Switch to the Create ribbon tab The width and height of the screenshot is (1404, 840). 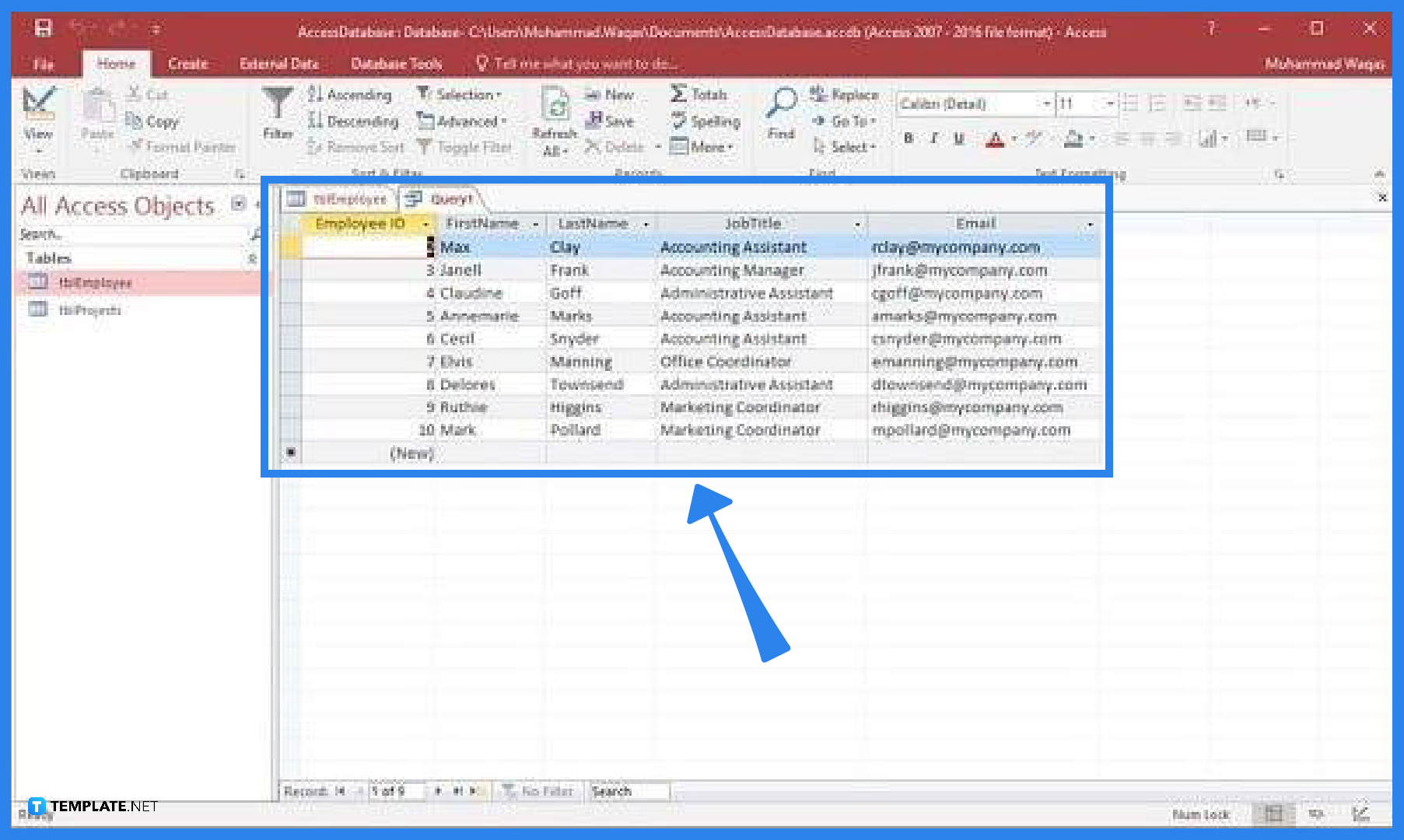(187, 64)
